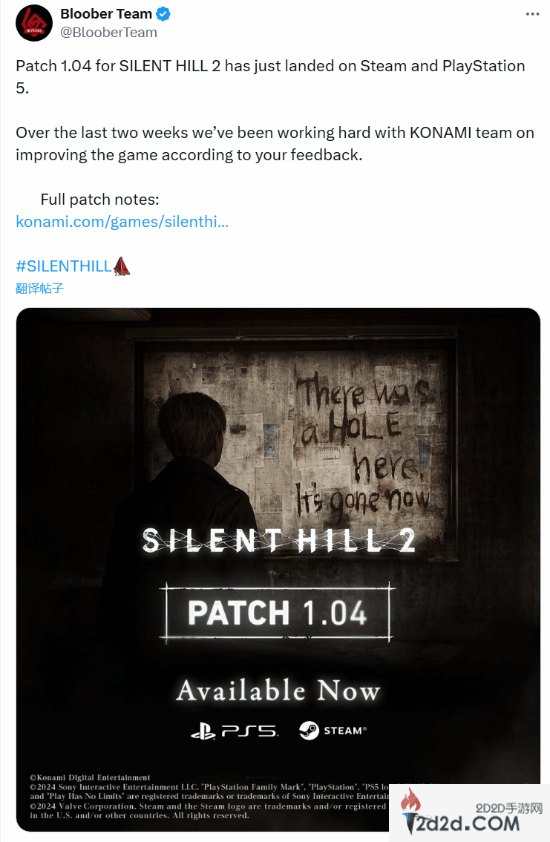This screenshot has width=550, height=842.
Task: Click the Konami Digital Entertainment copyright line
Action: pyautogui.click(x=90, y=777)
